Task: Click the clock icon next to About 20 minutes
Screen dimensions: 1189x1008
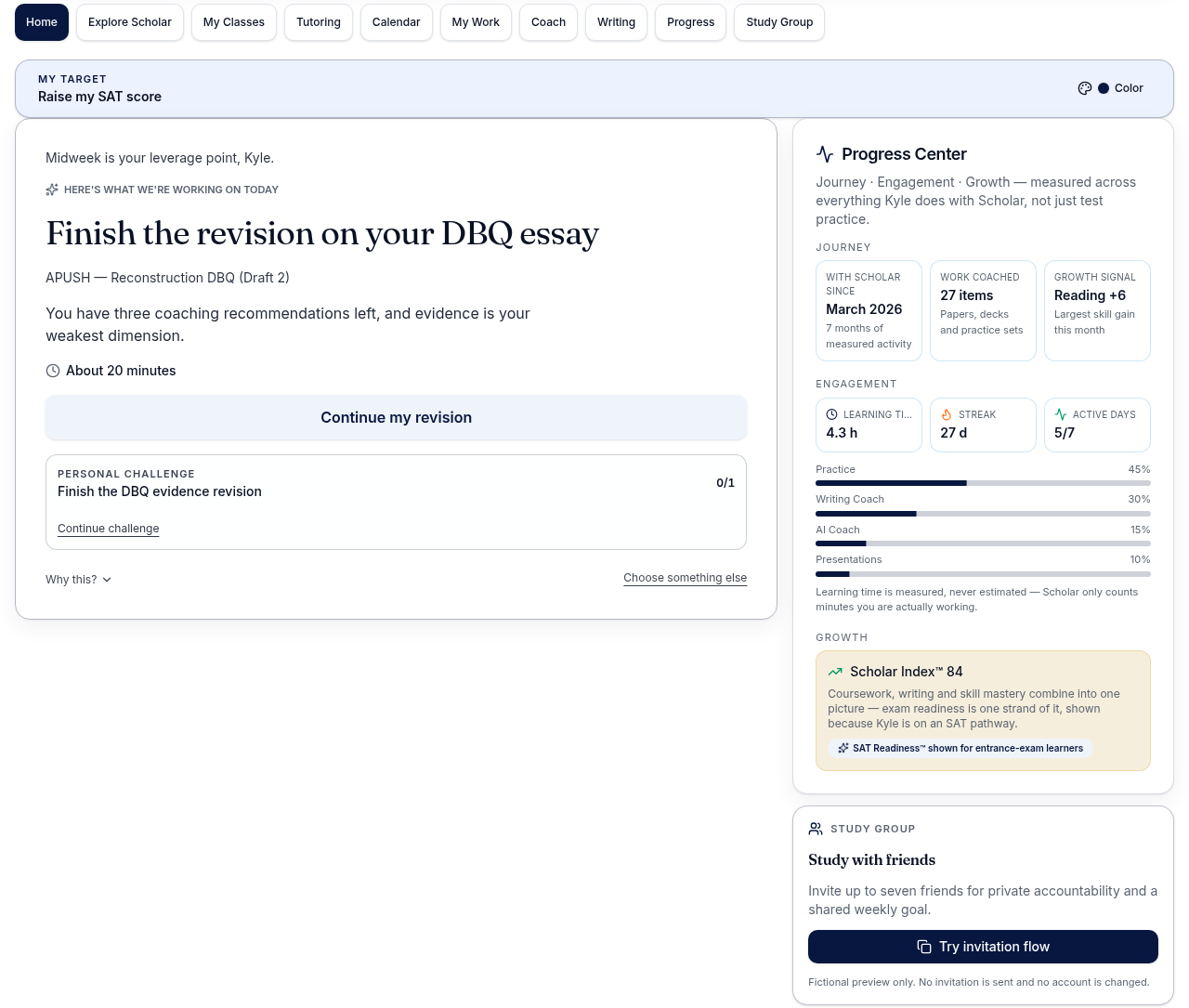Action: (x=53, y=371)
